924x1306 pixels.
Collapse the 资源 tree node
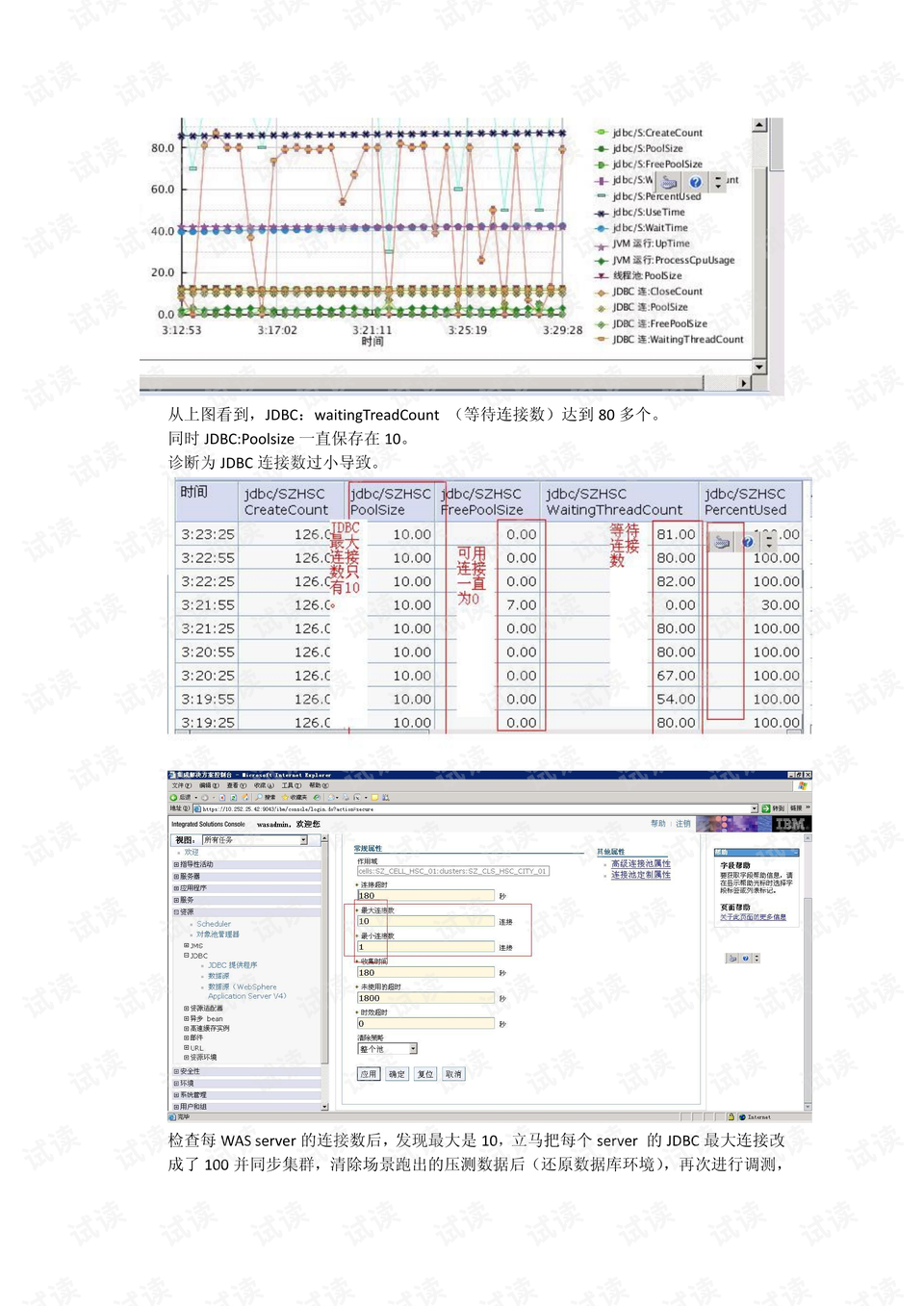pyautogui.click(x=176, y=911)
